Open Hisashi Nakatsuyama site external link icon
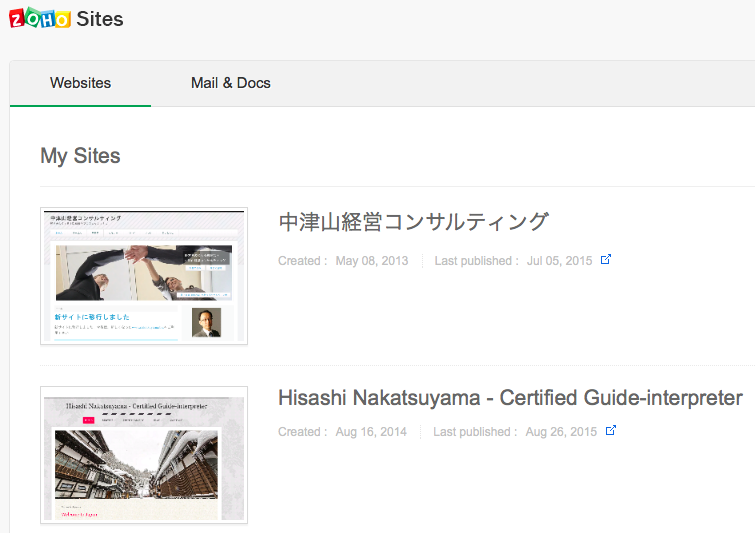The height and width of the screenshot is (533, 755). click(610, 431)
